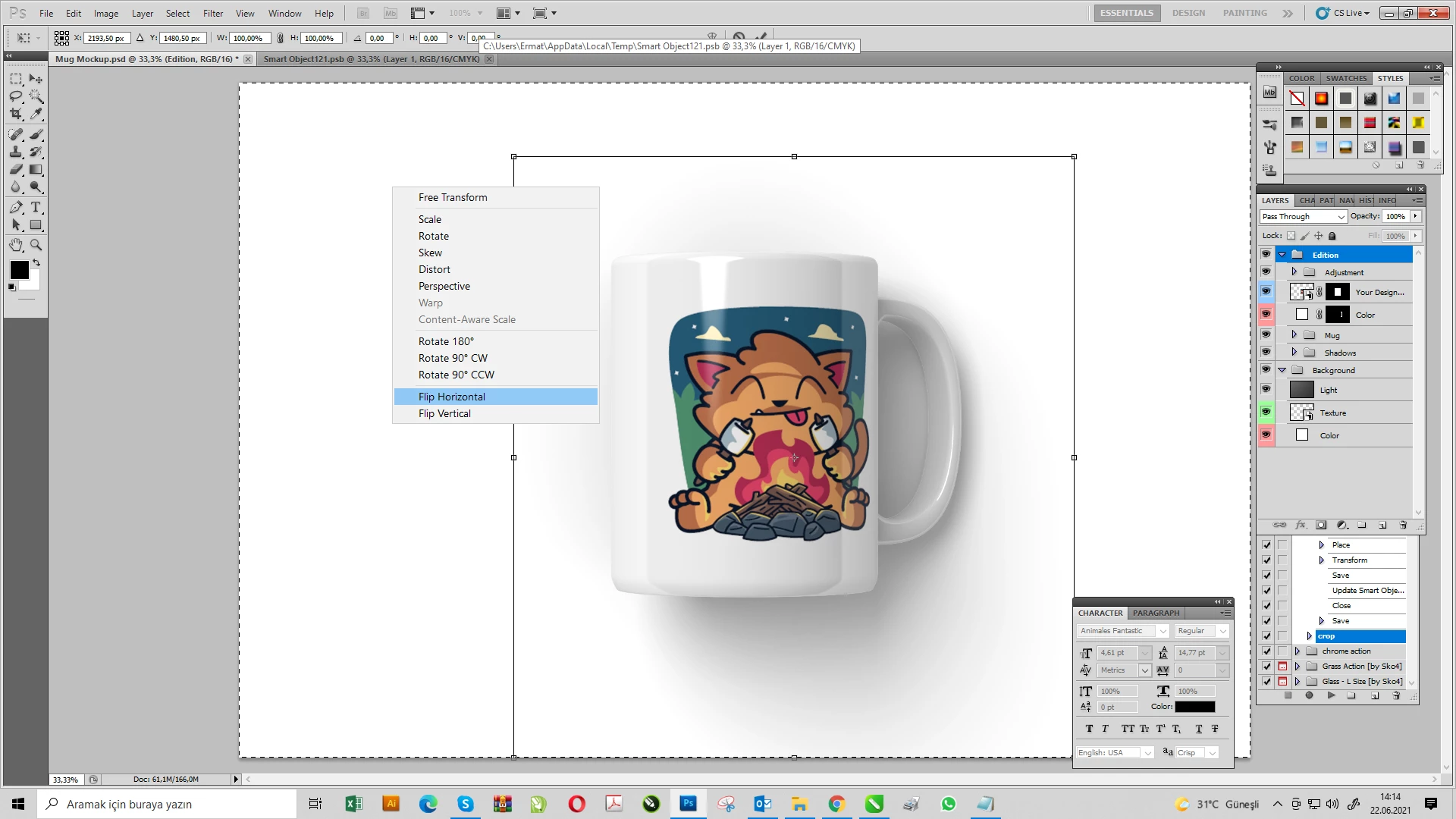Expand the Shadows layer group
Viewport: 1456px width, 819px height.
click(x=1294, y=353)
